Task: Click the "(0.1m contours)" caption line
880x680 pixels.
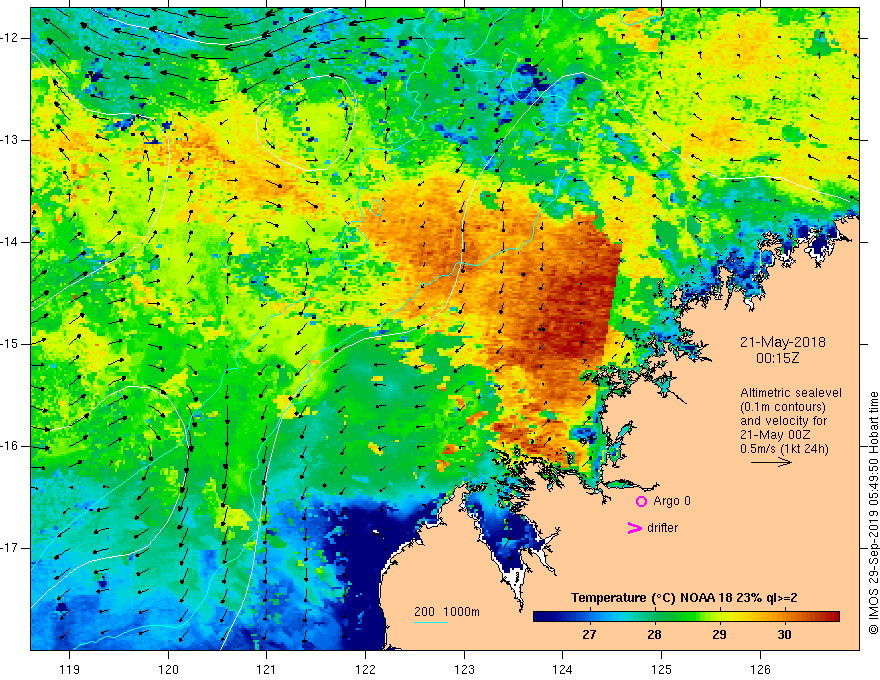Action: pyautogui.click(x=783, y=407)
